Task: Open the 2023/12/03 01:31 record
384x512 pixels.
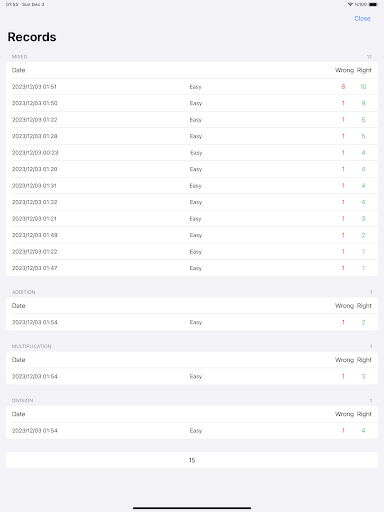Action: [192, 186]
